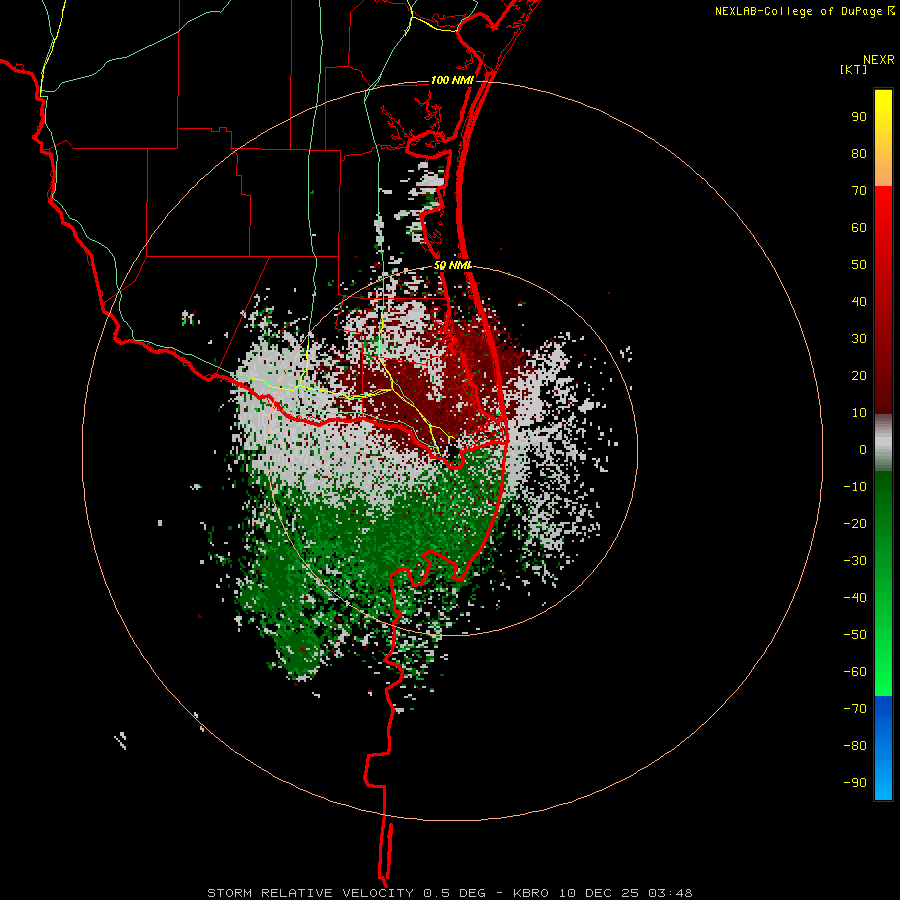Click the 100 NMI range ring label
The image size is (900, 900).
tap(452, 80)
